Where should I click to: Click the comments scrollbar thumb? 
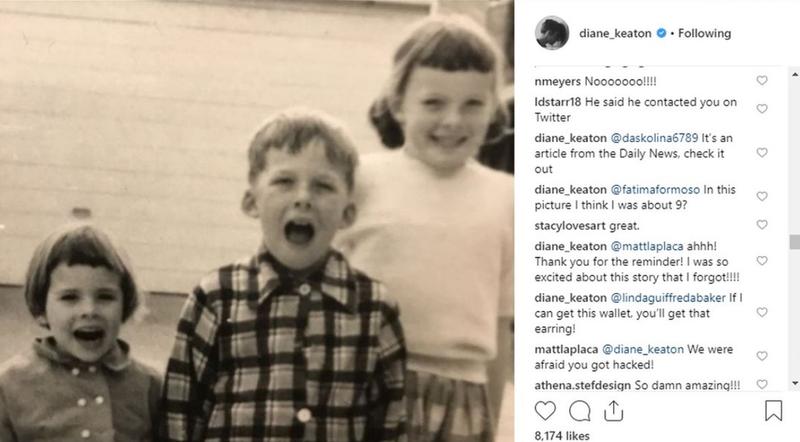(x=795, y=241)
